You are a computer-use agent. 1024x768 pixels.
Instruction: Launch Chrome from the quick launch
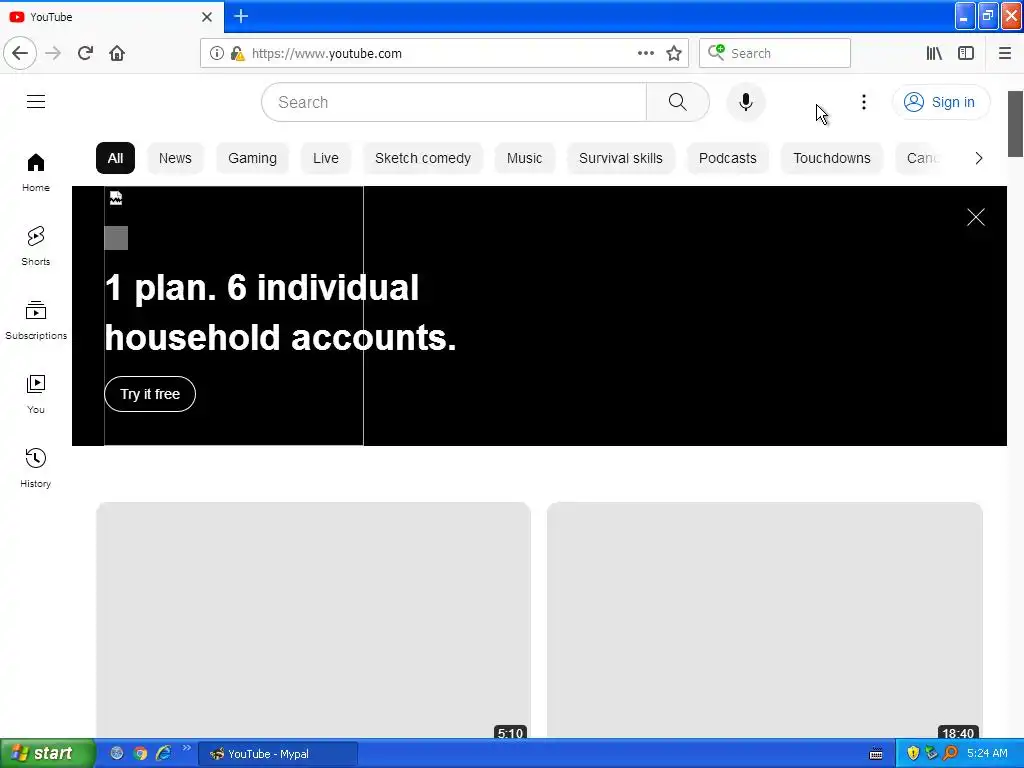pos(140,753)
